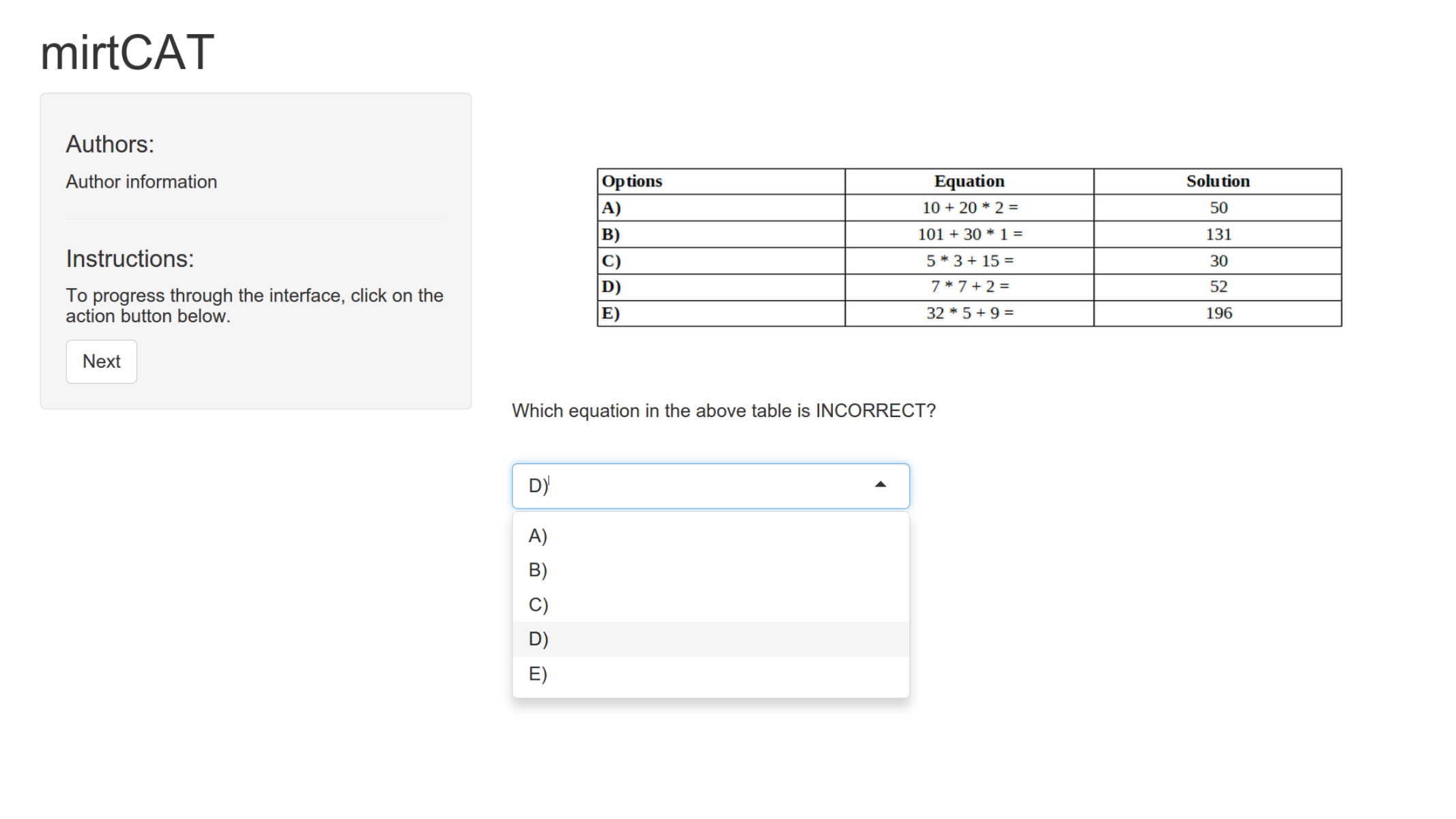Choose option A) from the dropdown list

coord(538,536)
